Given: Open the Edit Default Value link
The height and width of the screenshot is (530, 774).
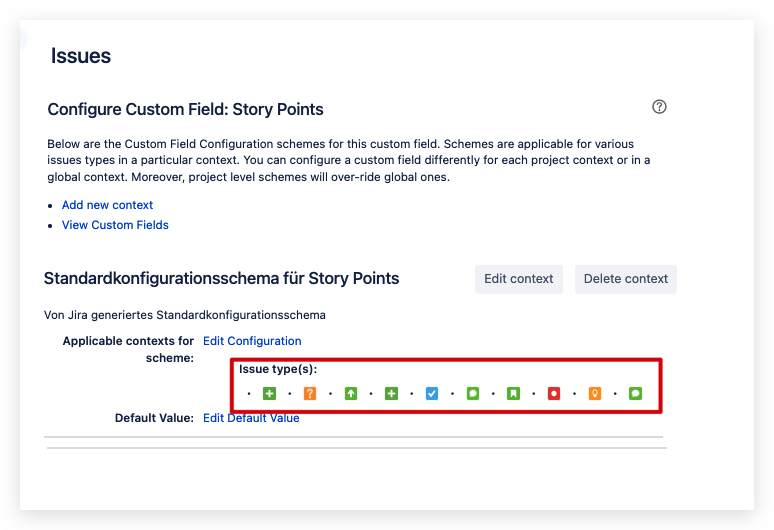Looking at the screenshot, I should (251, 418).
